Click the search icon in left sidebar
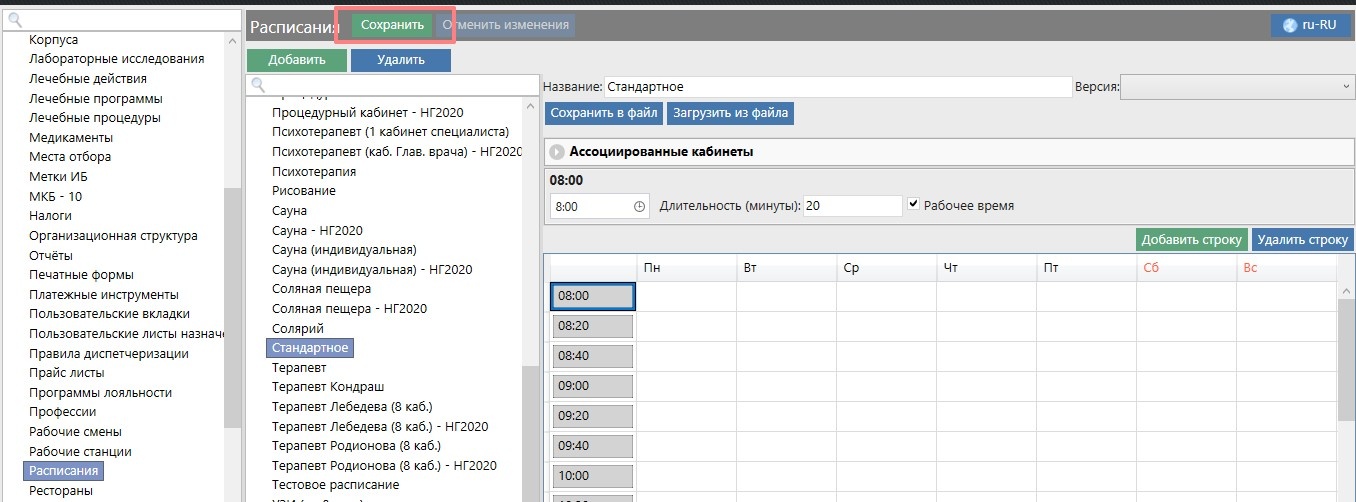 pos(14,19)
